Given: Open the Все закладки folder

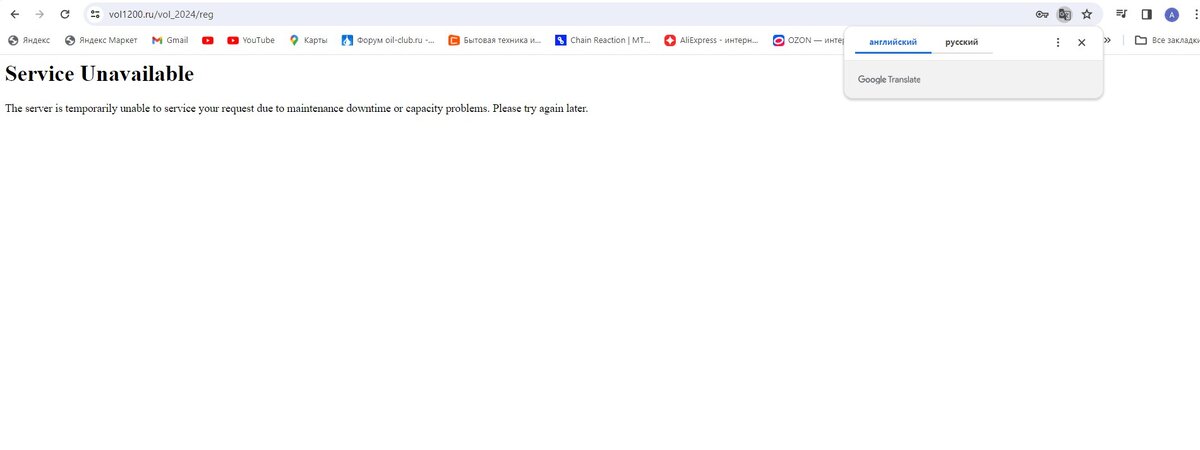Looking at the screenshot, I should click(x=1165, y=40).
